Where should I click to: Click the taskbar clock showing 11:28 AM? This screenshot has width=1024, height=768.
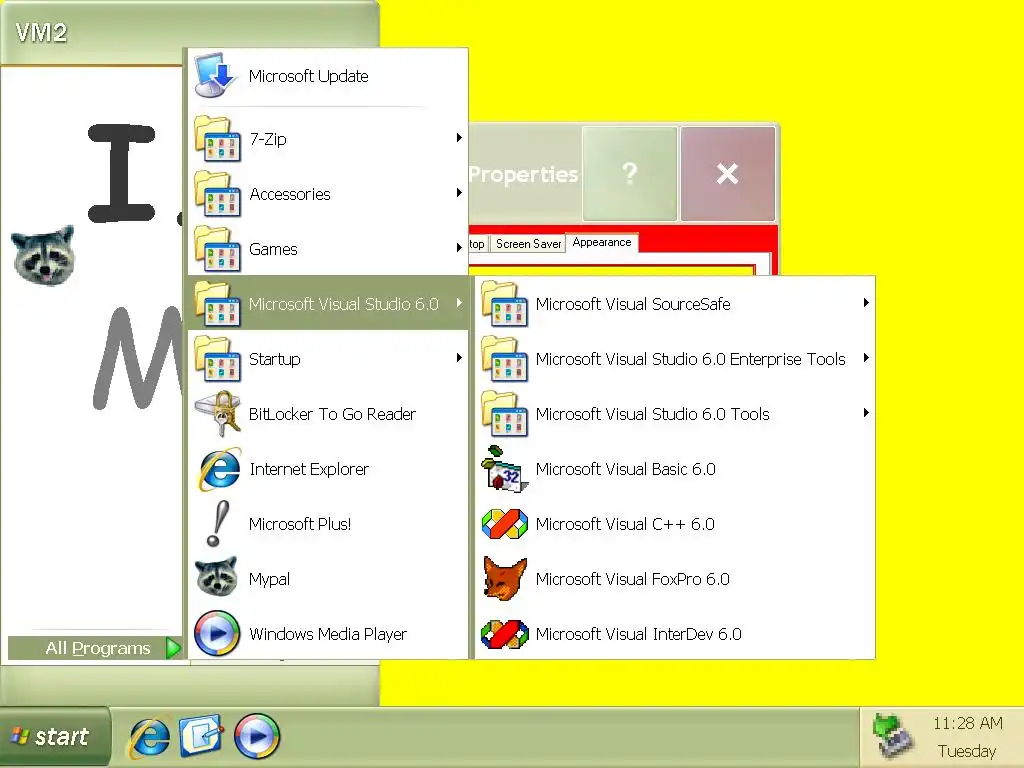tap(967, 724)
